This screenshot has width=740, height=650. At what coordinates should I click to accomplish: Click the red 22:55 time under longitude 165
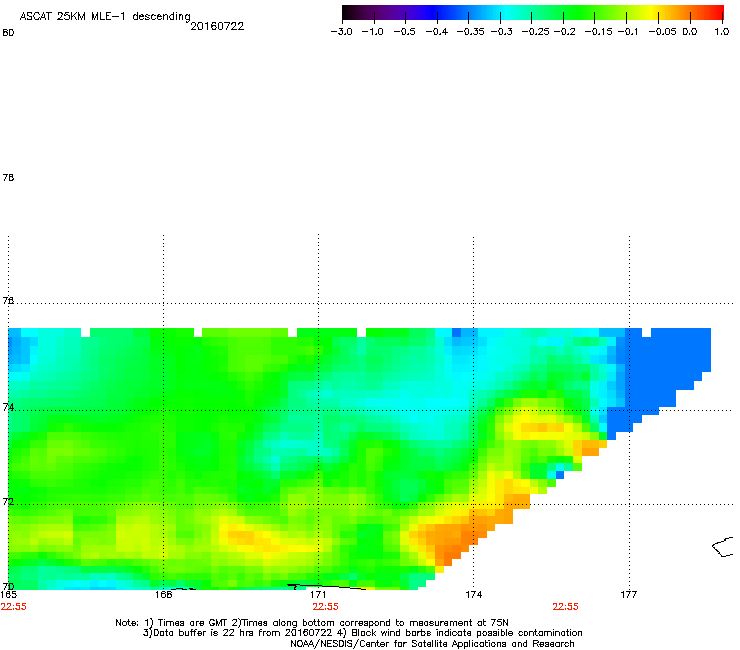pyautogui.click(x=14, y=607)
